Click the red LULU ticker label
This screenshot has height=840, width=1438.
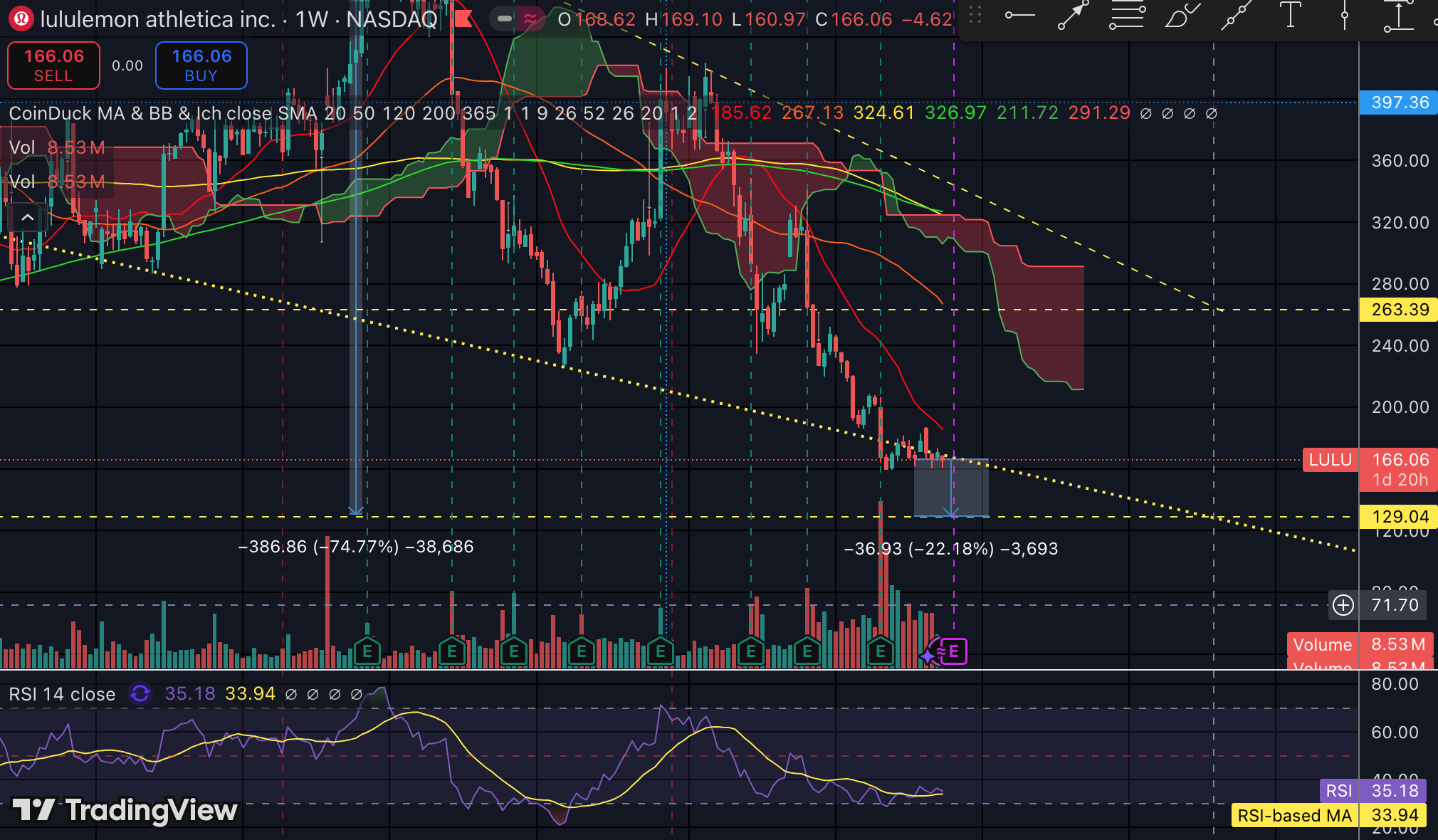tap(1330, 460)
